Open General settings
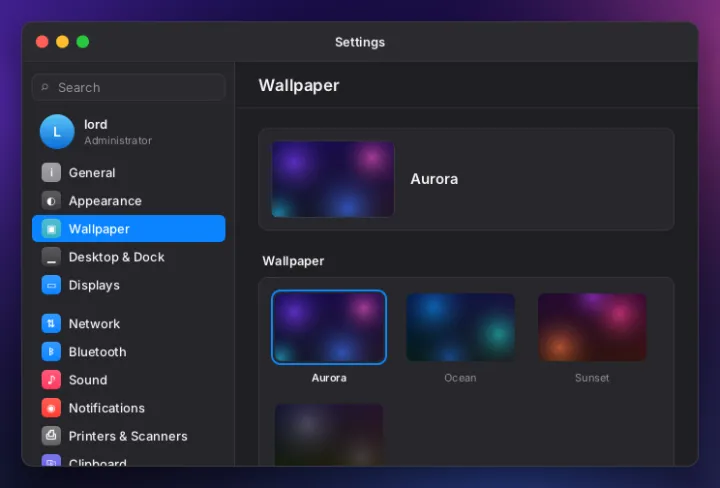Screen dimensions: 720x488 [129, 173]
